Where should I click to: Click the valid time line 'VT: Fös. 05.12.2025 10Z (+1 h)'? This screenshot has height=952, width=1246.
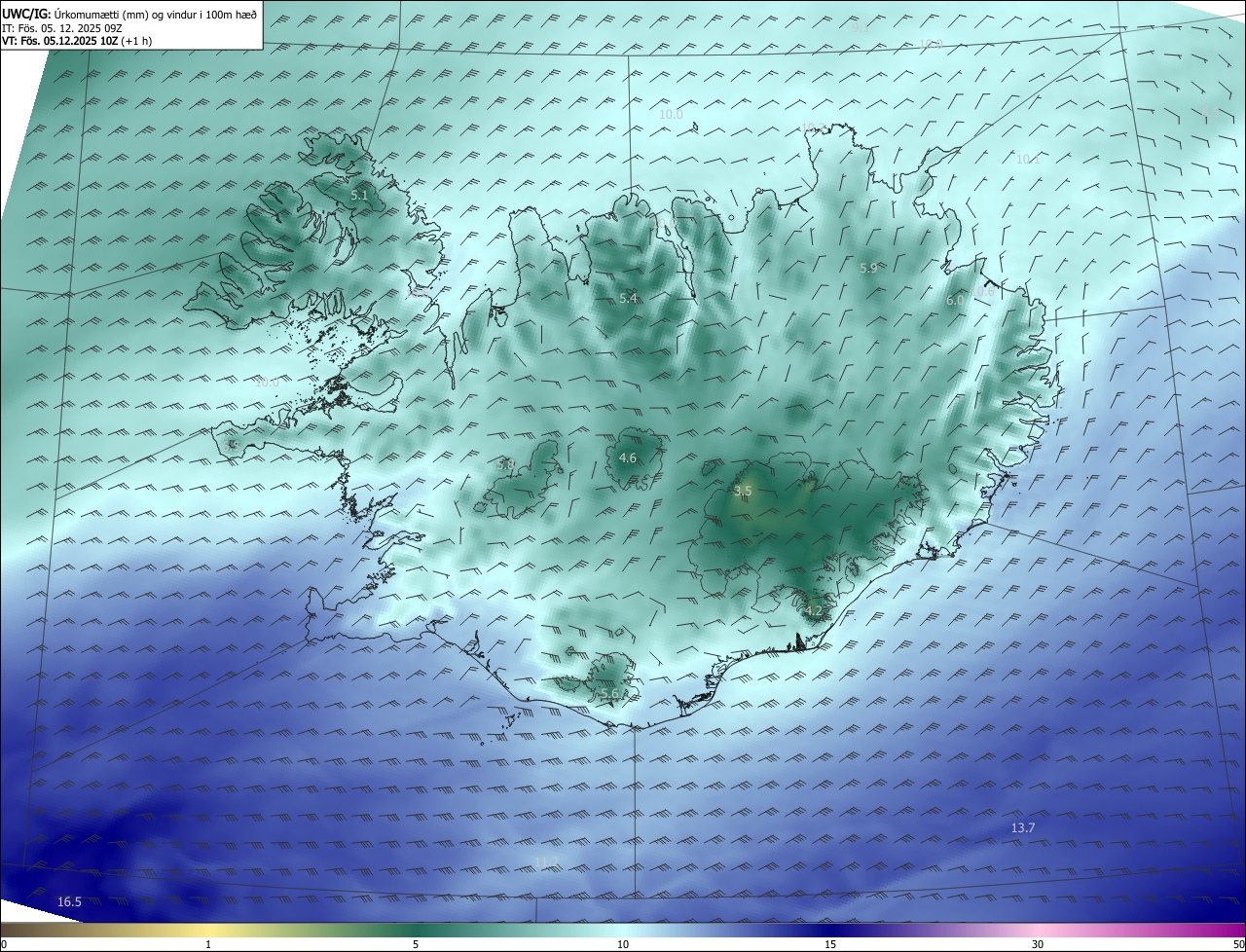(x=77, y=41)
